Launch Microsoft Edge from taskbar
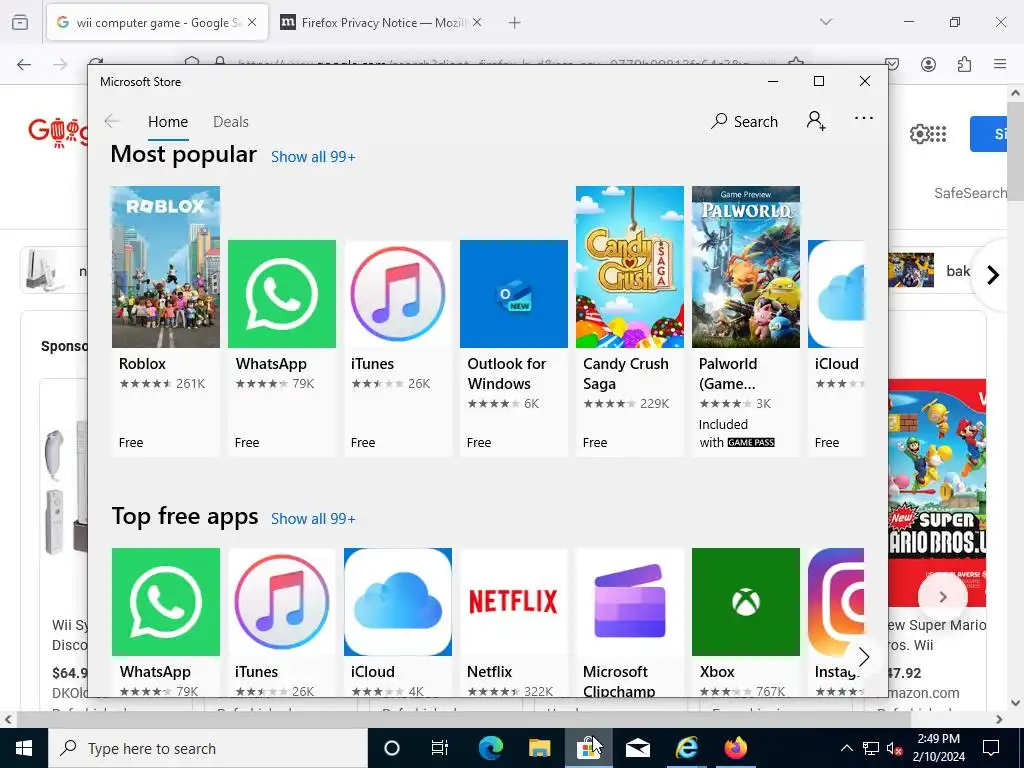 [x=490, y=748]
